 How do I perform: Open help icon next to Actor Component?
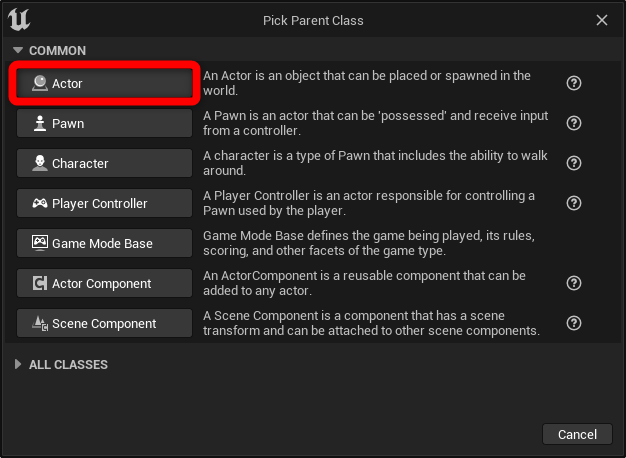574,283
